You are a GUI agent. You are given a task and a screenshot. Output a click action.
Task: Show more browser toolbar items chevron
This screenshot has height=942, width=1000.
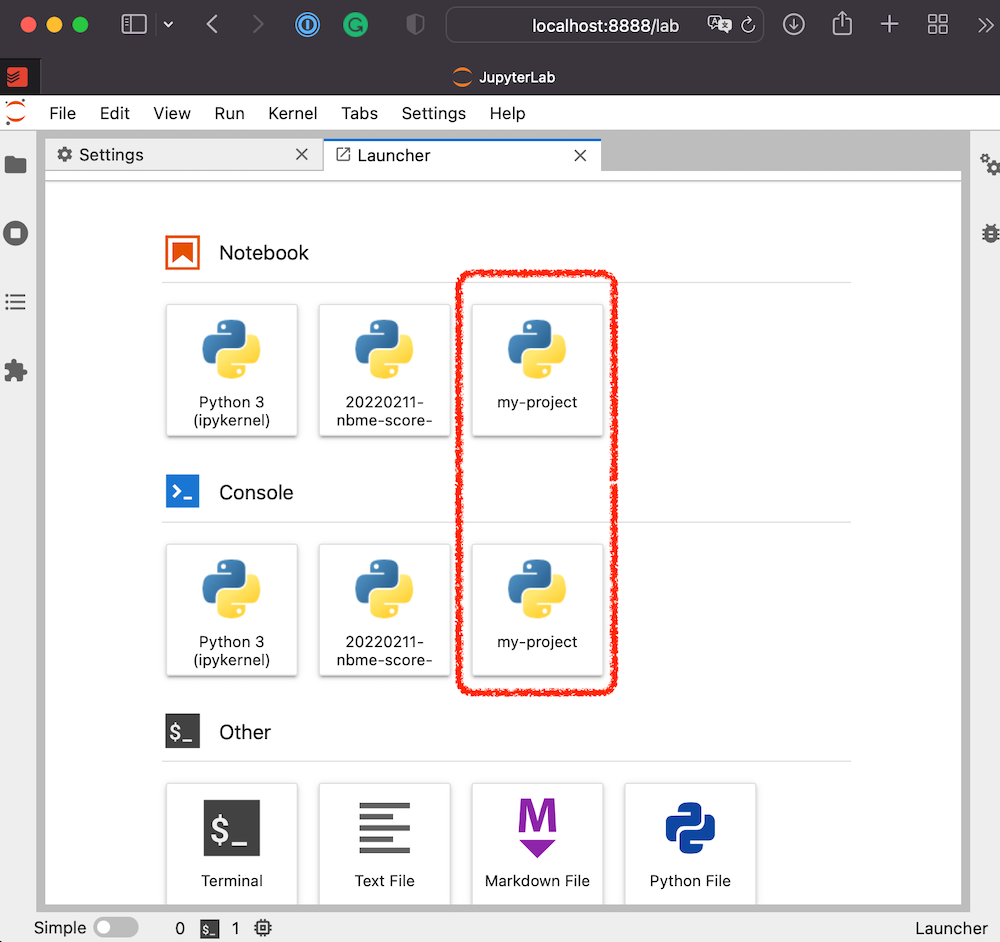[985, 25]
